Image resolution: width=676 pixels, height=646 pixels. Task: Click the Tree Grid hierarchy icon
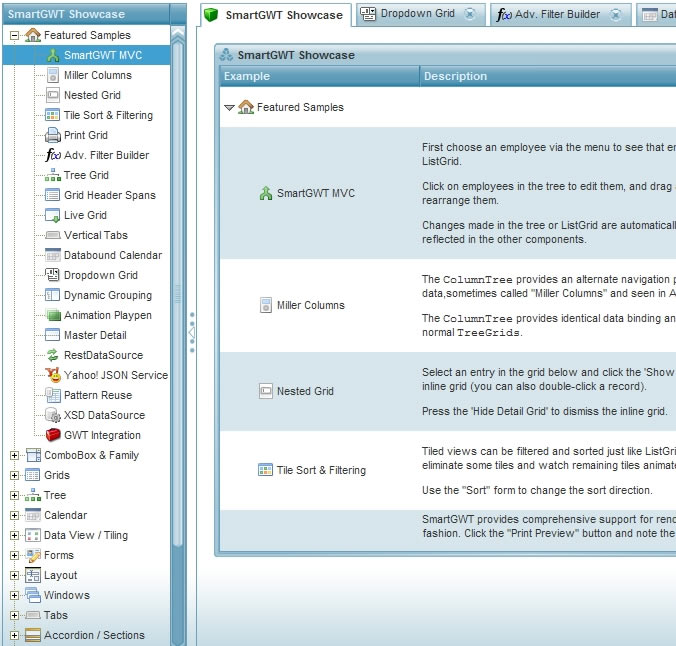[53, 175]
